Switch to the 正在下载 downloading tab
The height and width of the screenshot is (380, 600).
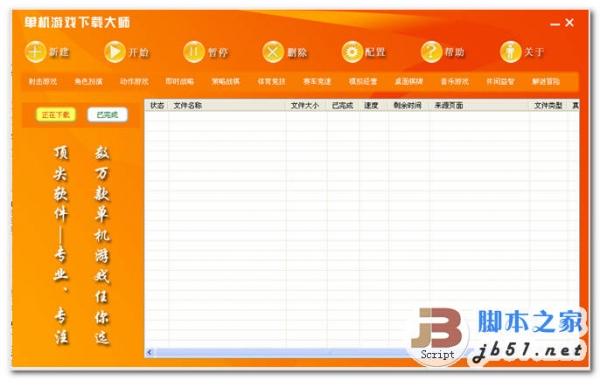click(x=56, y=115)
